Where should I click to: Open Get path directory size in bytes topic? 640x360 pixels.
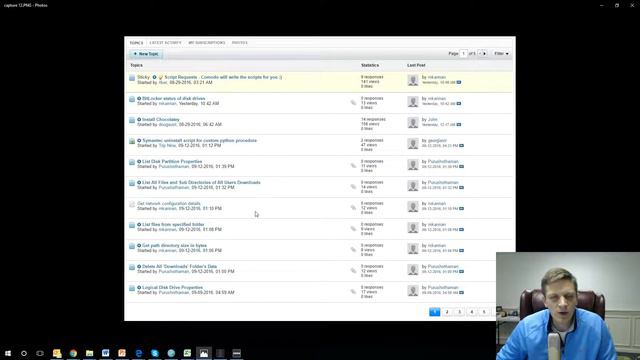(x=174, y=245)
